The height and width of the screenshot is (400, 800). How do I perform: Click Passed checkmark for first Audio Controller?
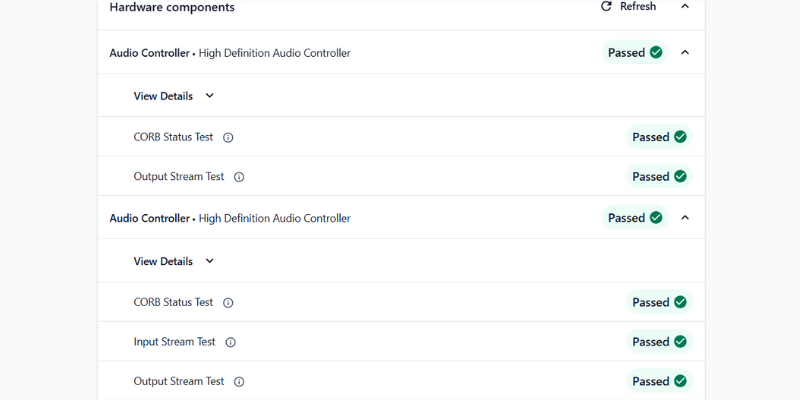coord(656,52)
